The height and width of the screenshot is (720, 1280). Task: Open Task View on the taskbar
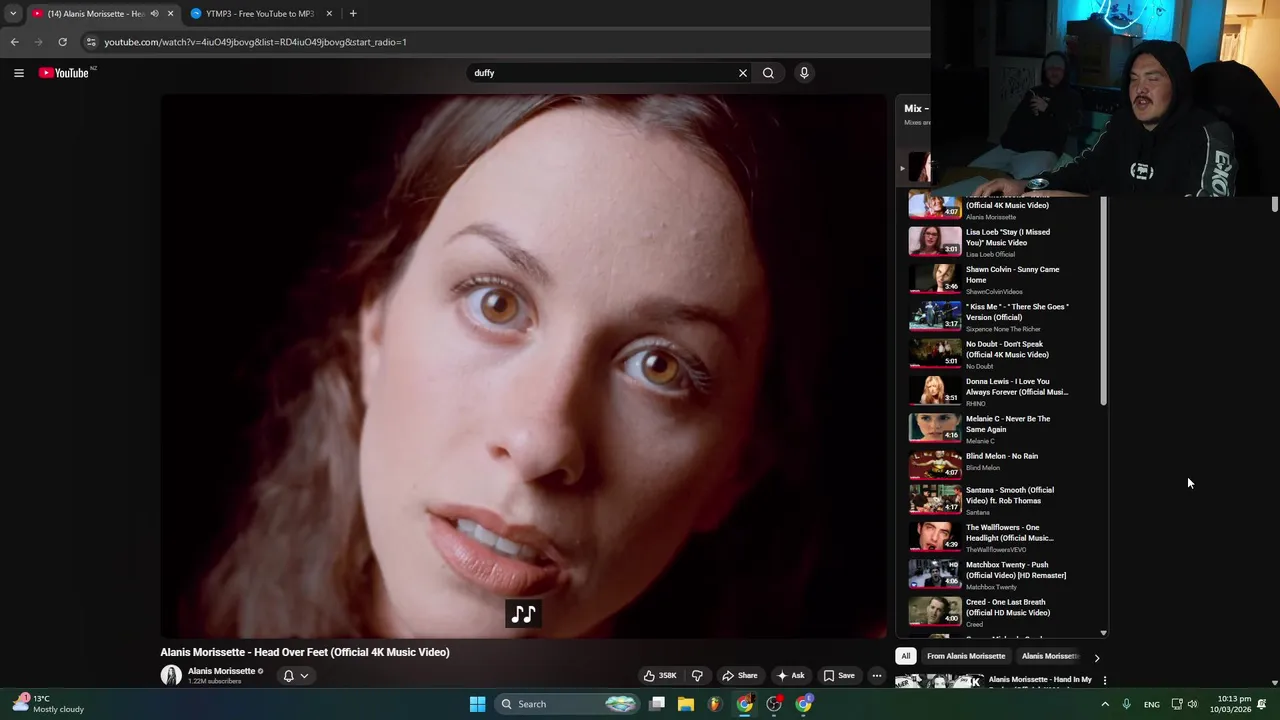click(x=657, y=704)
